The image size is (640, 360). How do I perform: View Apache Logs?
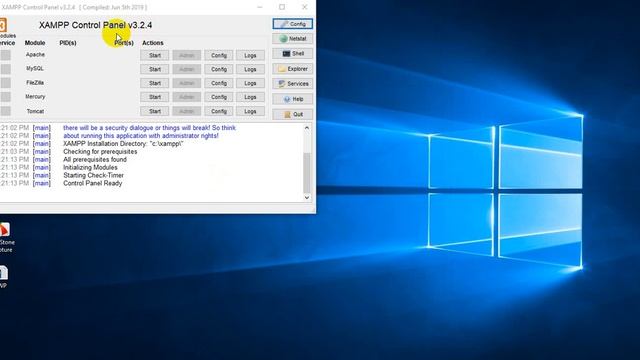250,55
